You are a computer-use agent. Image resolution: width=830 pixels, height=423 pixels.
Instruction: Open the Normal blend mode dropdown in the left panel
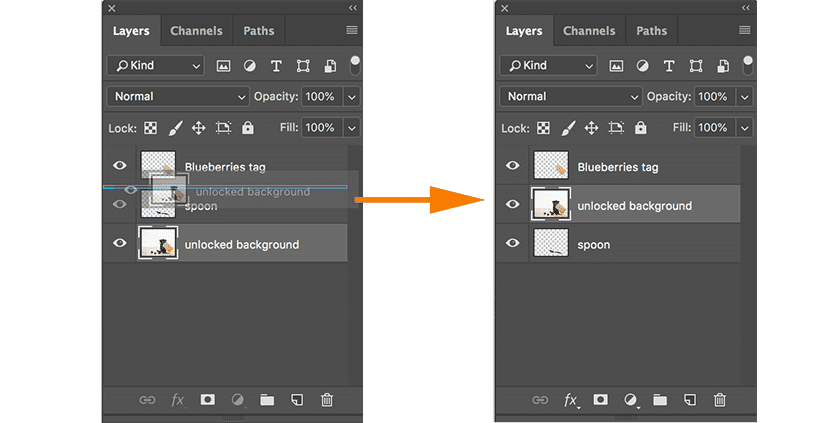pyautogui.click(x=179, y=96)
